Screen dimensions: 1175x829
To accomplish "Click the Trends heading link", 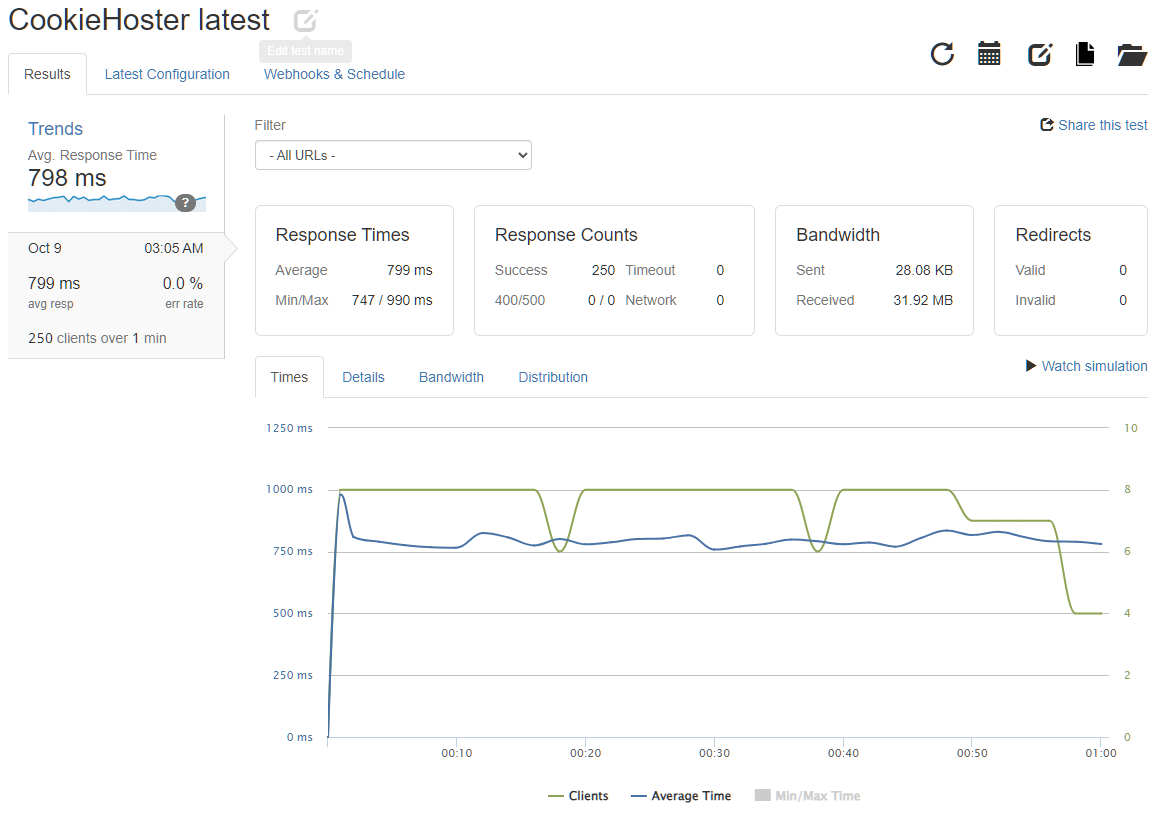I will (55, 129).
